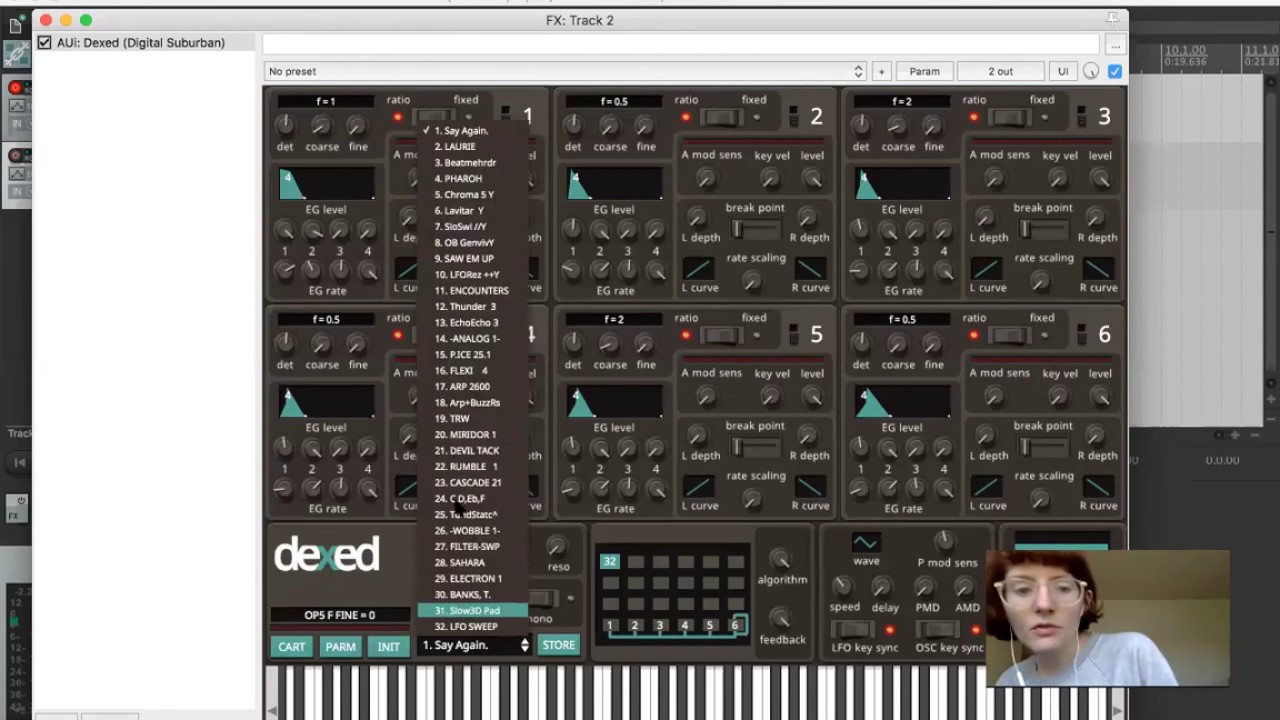This screenshot has width=1280, height=720.
Task: Toggle operator 2 on/off switch beside its number
Action: pos(793,115)
